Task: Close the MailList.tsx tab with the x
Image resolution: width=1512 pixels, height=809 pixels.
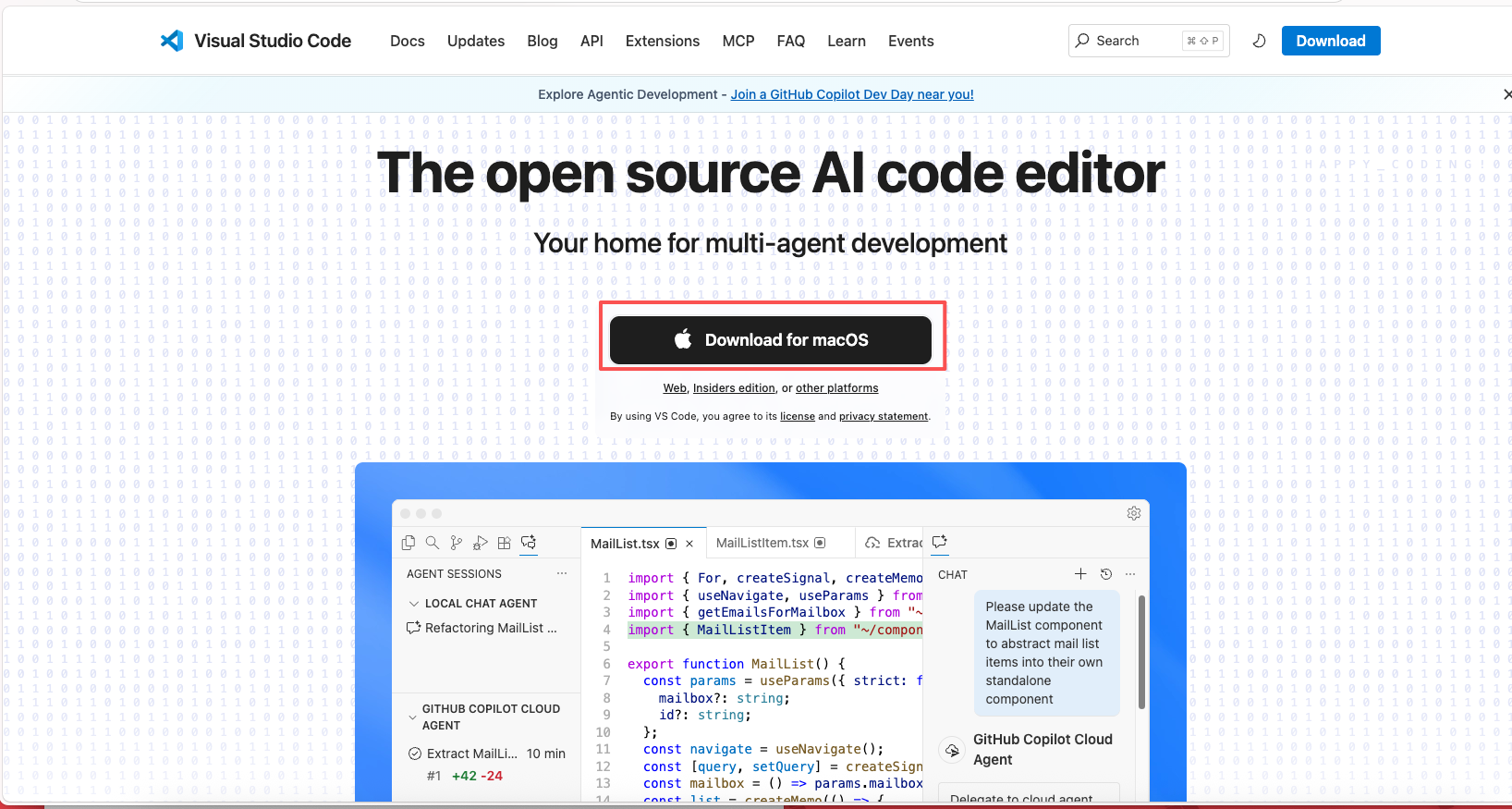Action: pyautogui.click(x=689, y=544)
